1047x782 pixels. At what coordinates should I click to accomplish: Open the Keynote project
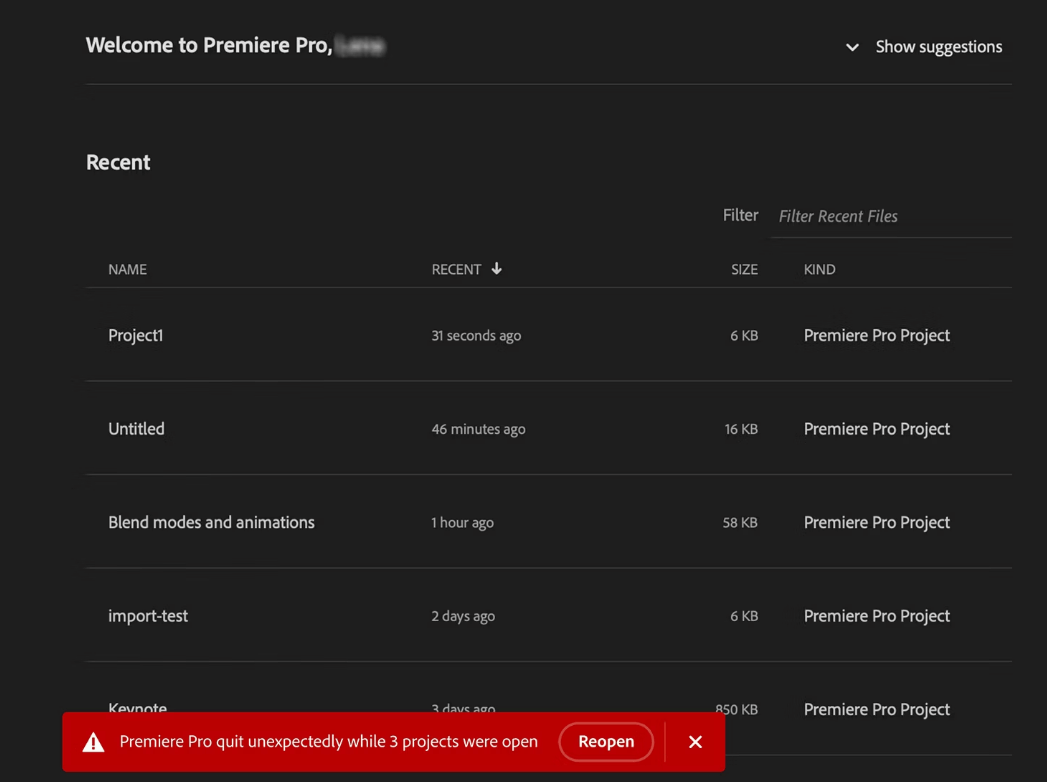pyautogui.click(x=137, y=707)
